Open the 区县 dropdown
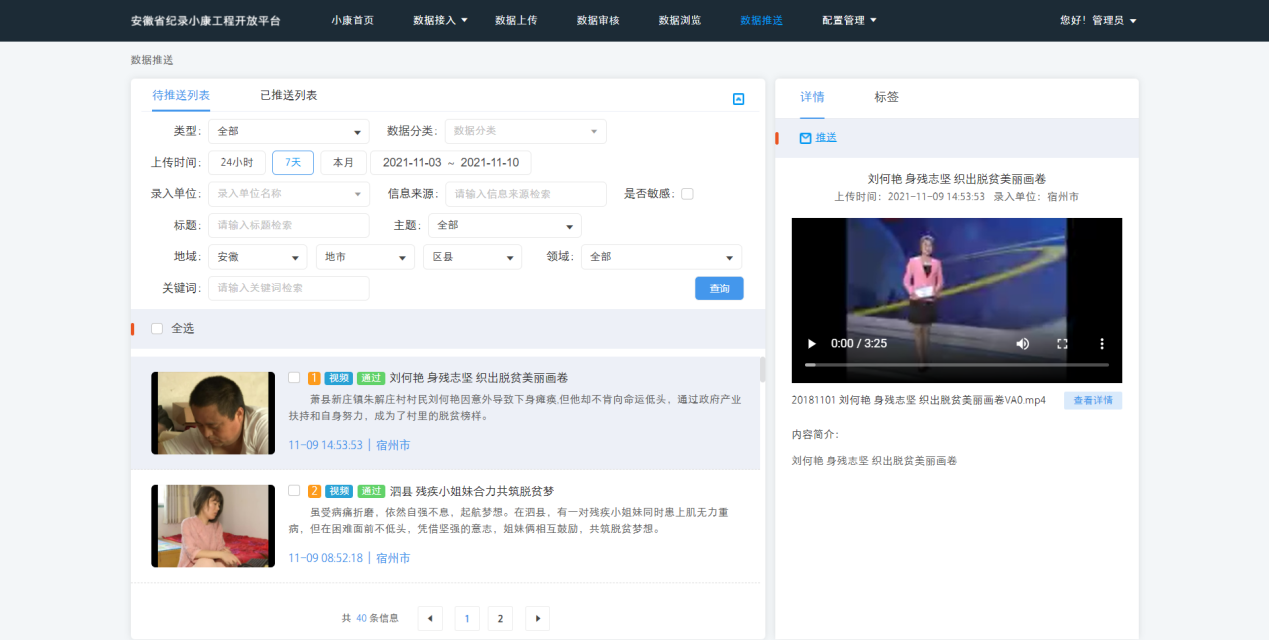Screen dimensions: 1269x640 click(472, 257)
